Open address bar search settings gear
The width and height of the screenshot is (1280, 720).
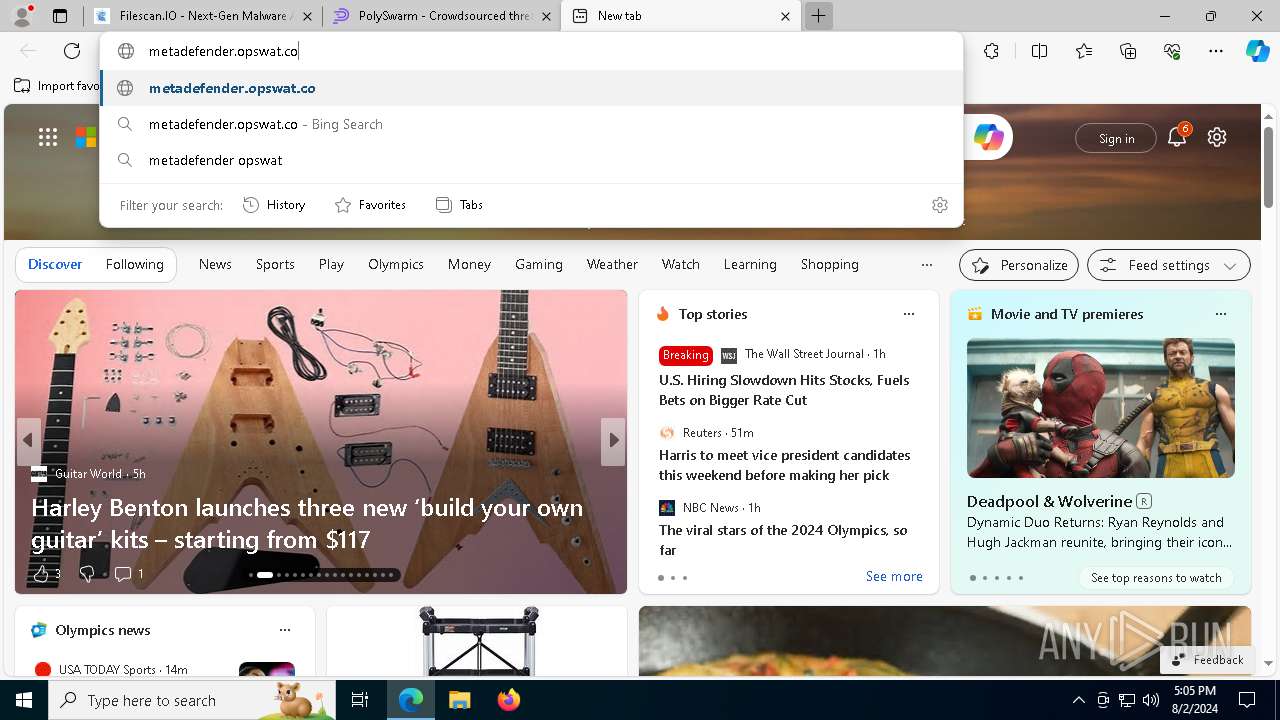point(939,205)
